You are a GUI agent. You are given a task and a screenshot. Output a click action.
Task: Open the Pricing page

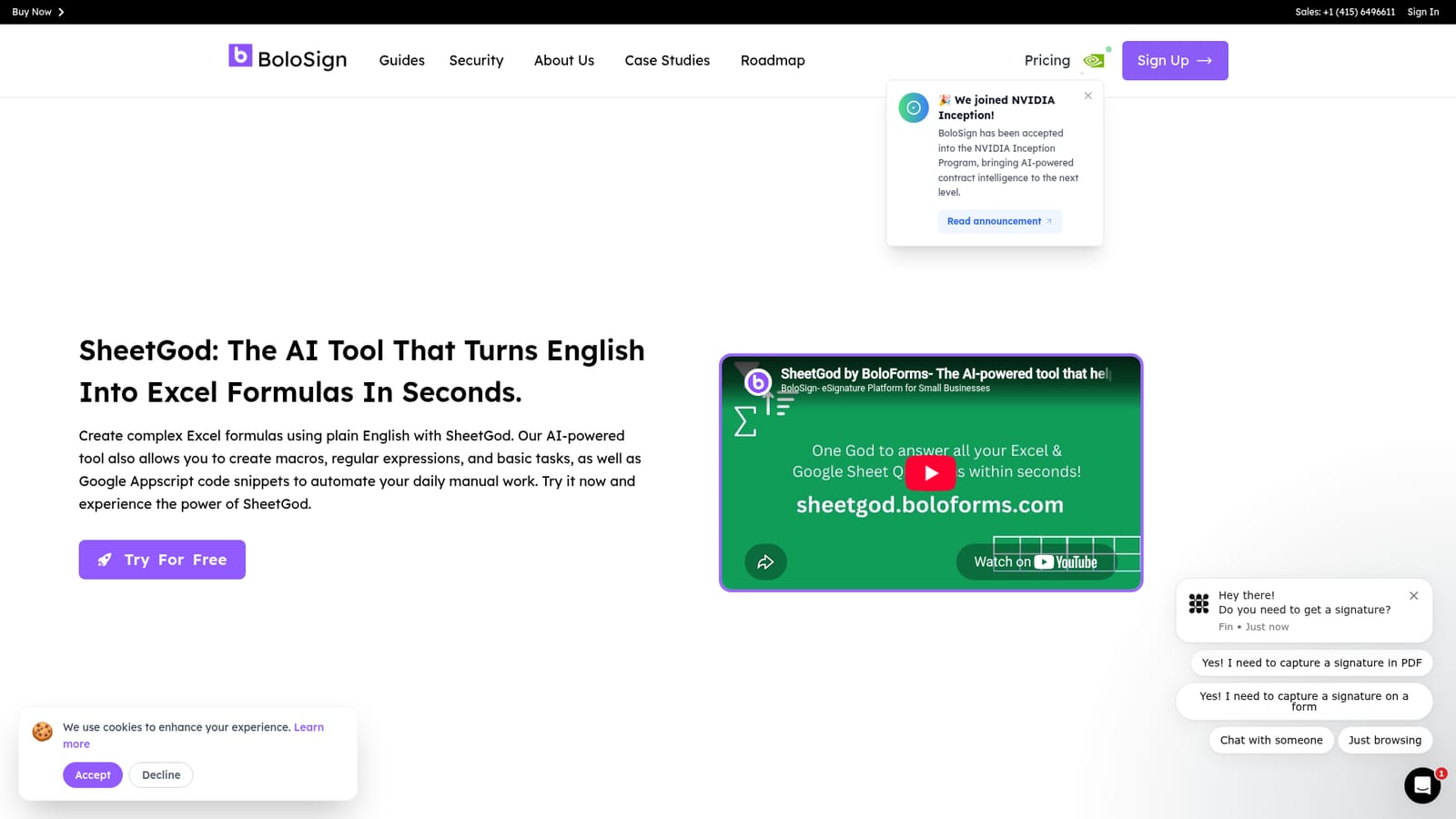coord(1047,60)
